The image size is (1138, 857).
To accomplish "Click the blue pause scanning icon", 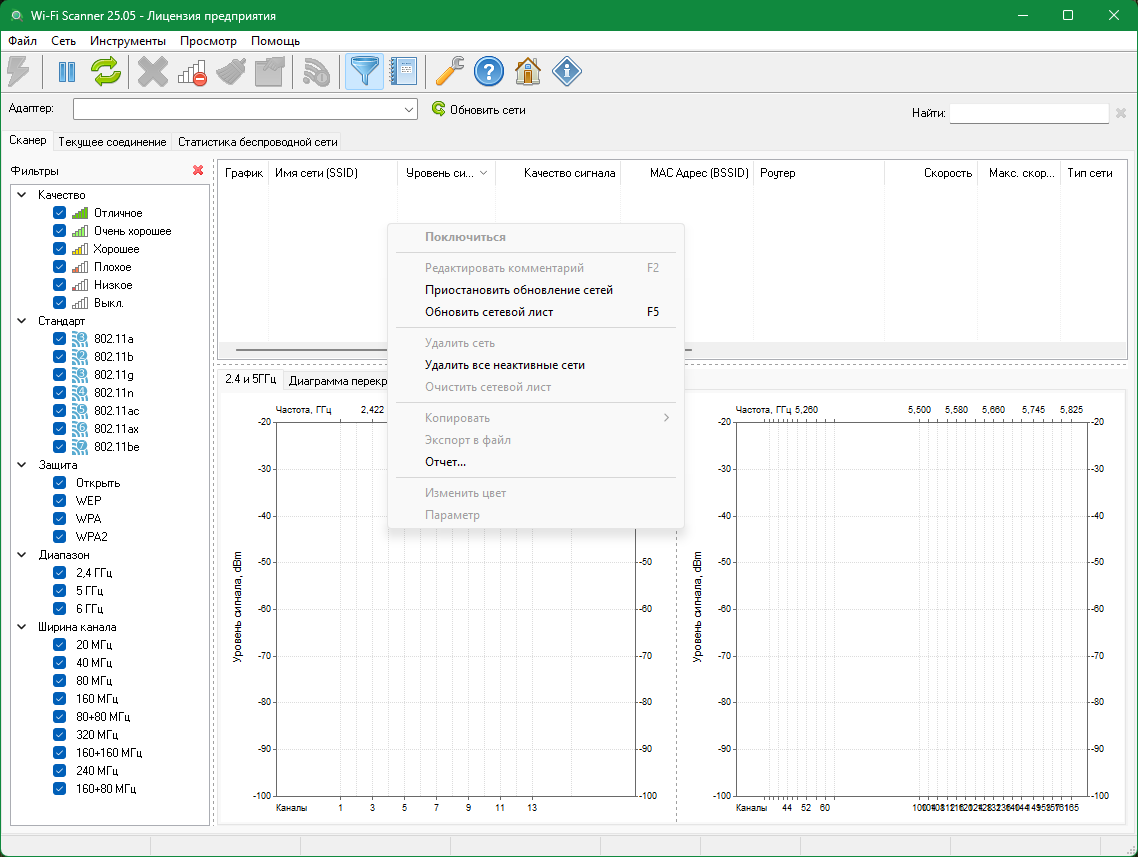I will coord(67,72).
